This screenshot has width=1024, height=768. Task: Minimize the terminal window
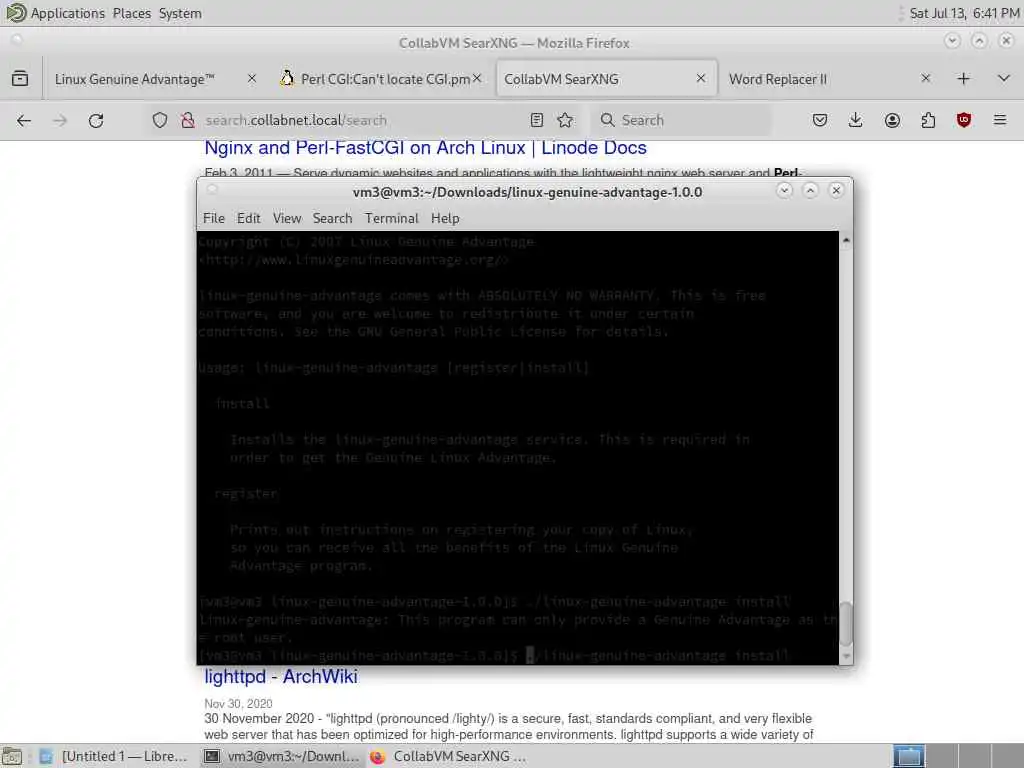(784, 190)
